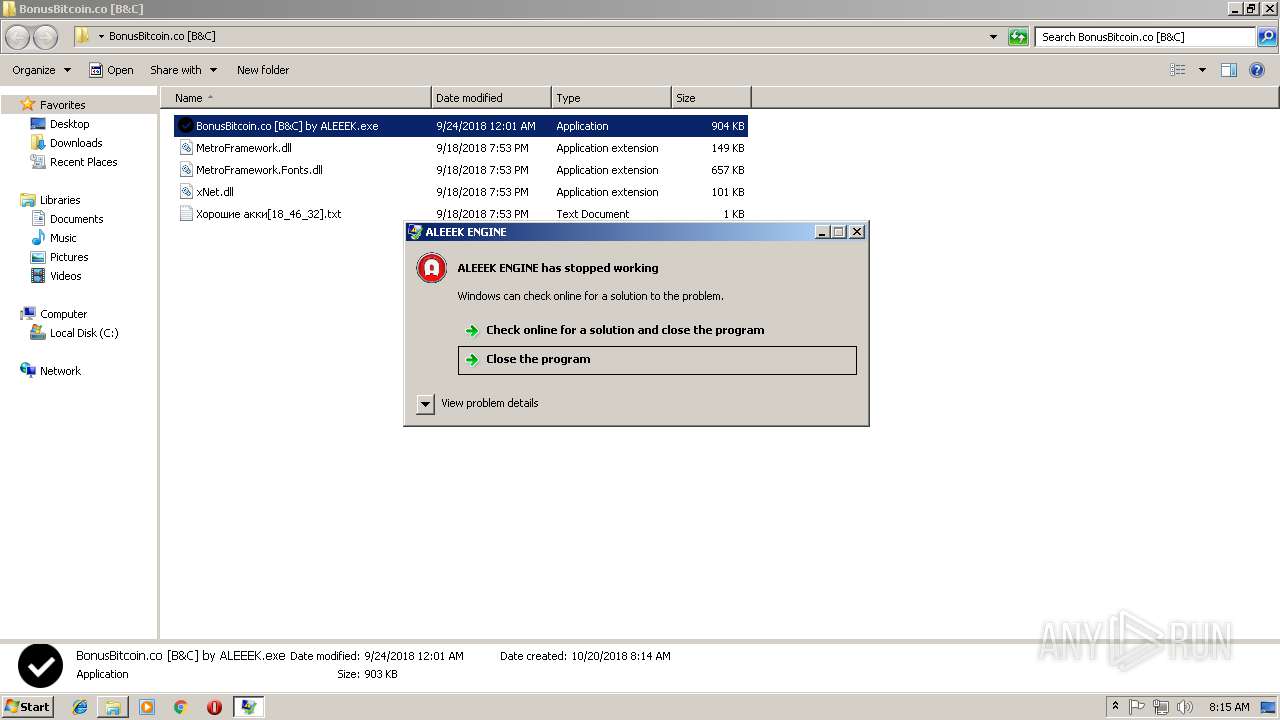The height and width of the screenshot is (720, 1280).
Task: Open Recent Places in sidebar
Action: pyautogui.click(x=83, y=162)
